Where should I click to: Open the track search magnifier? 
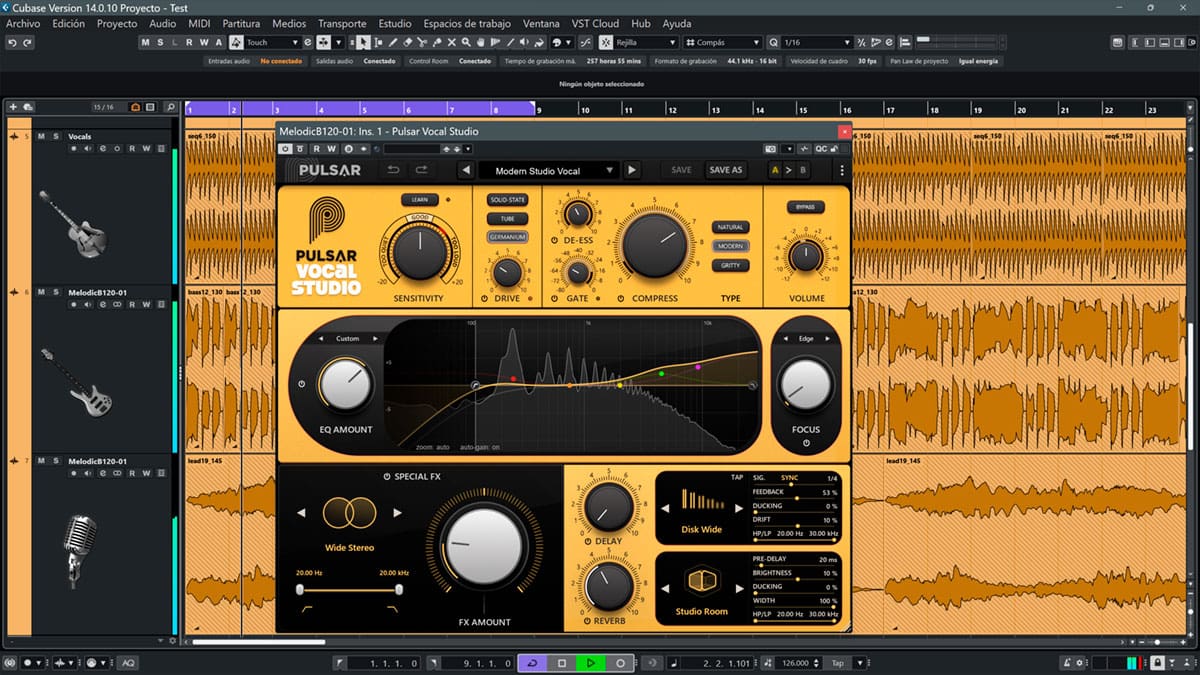pos(171,107)
